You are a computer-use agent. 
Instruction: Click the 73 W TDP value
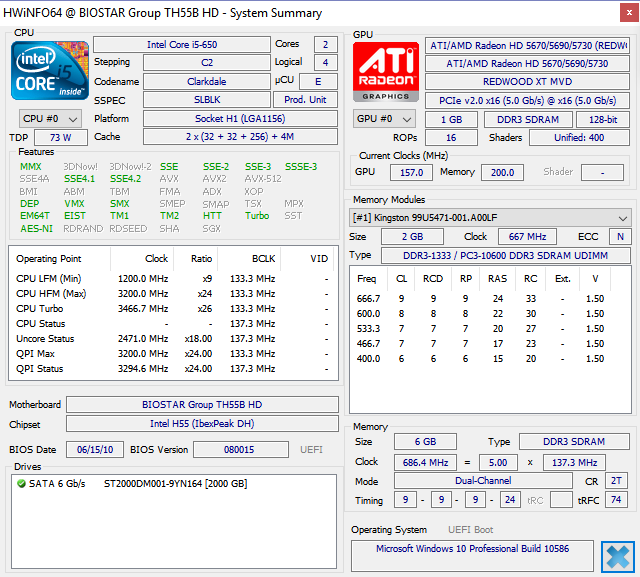(60, 138)
